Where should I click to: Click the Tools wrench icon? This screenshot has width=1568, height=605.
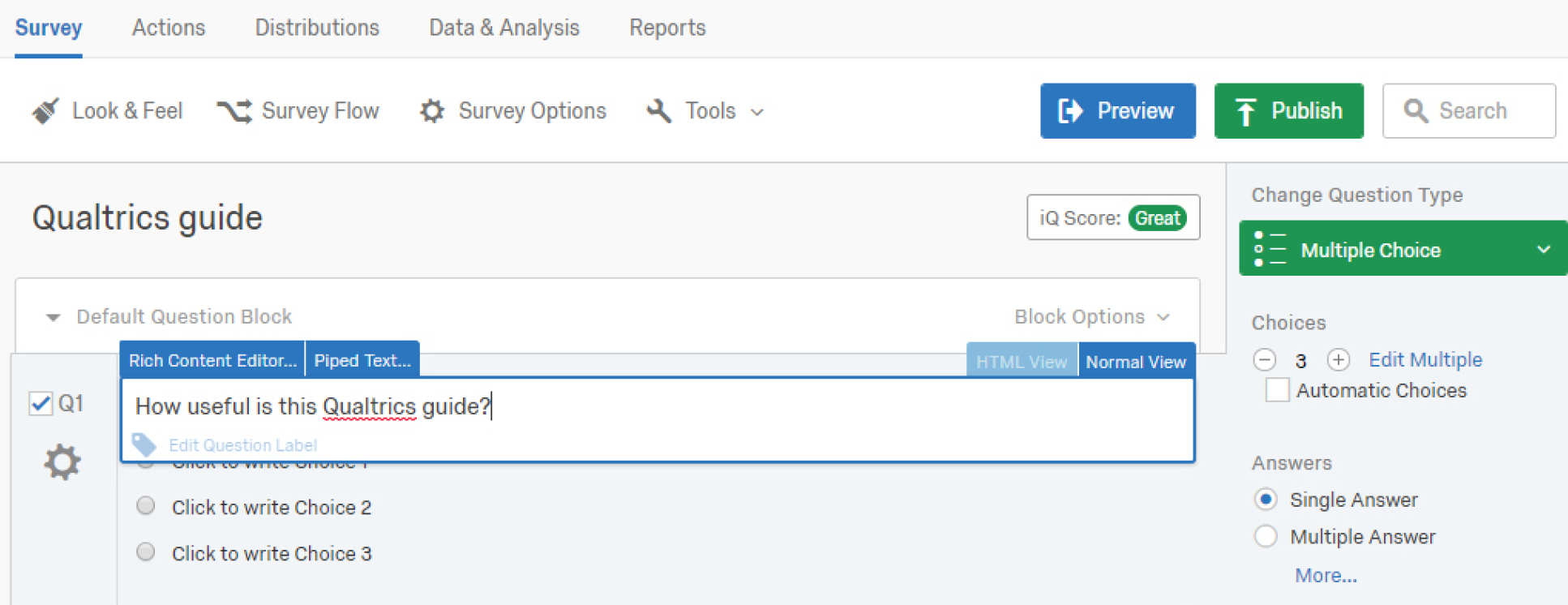click(x=659, y=111)
